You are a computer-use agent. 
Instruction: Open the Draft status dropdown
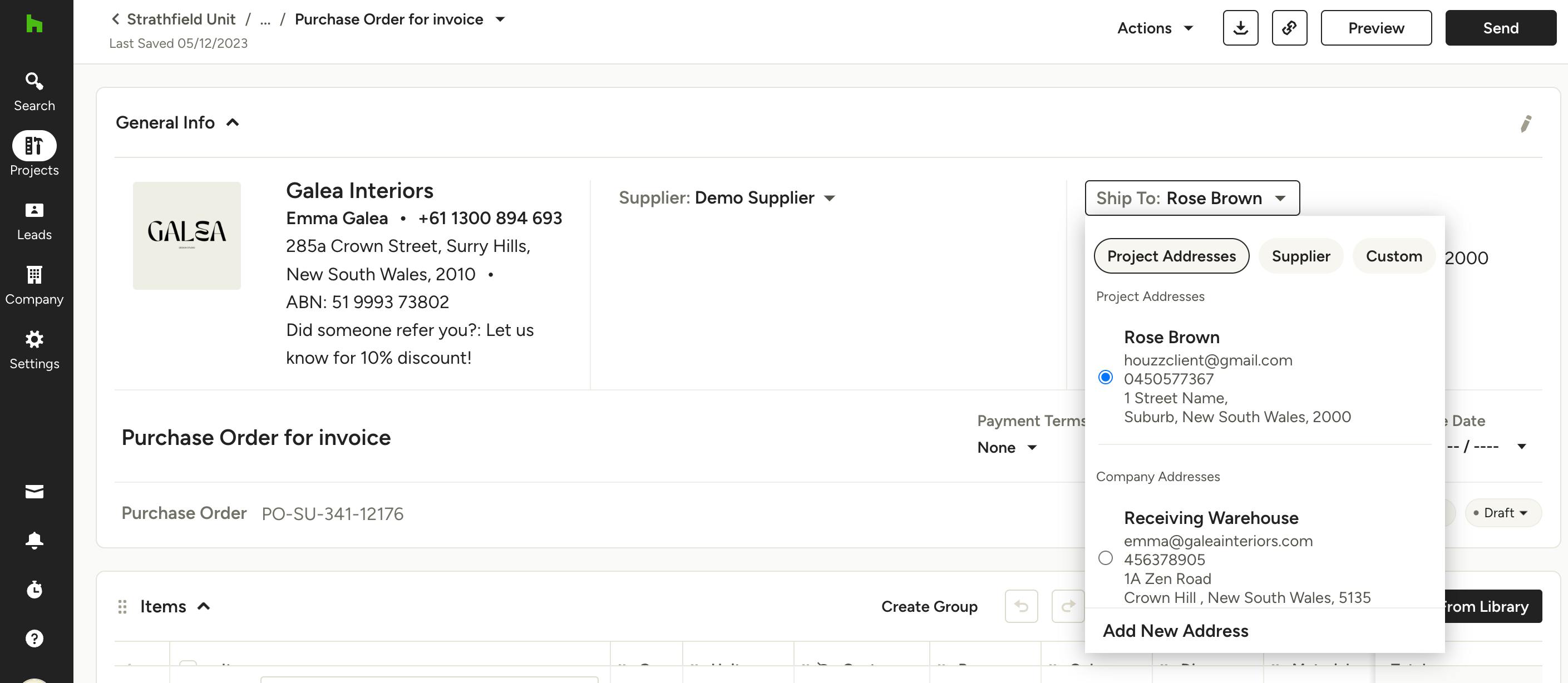click(1503, 513)
